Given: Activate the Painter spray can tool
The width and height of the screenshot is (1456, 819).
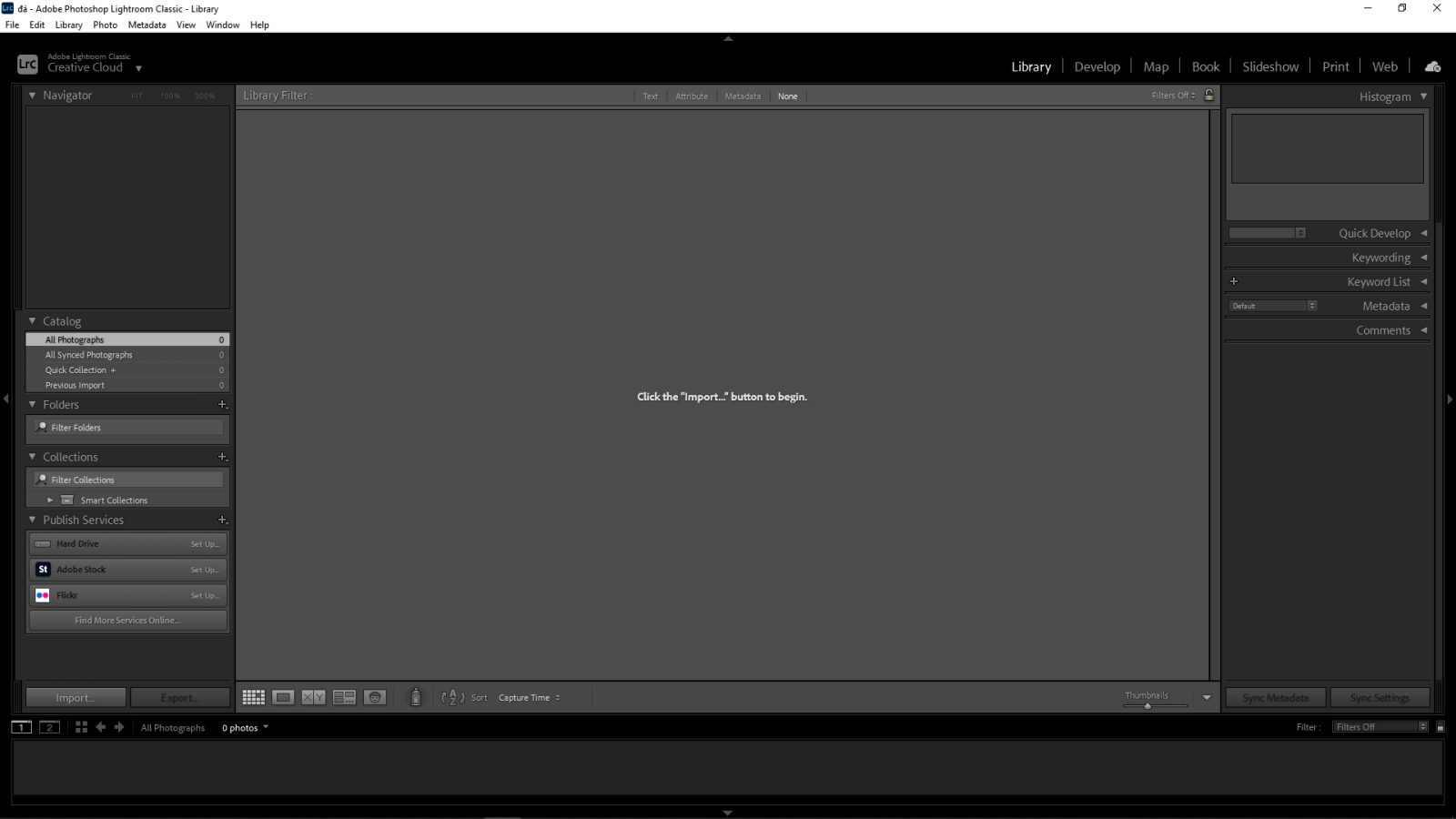Looking at the screenshot, I should pyautogui.click(x=415, y=697).
